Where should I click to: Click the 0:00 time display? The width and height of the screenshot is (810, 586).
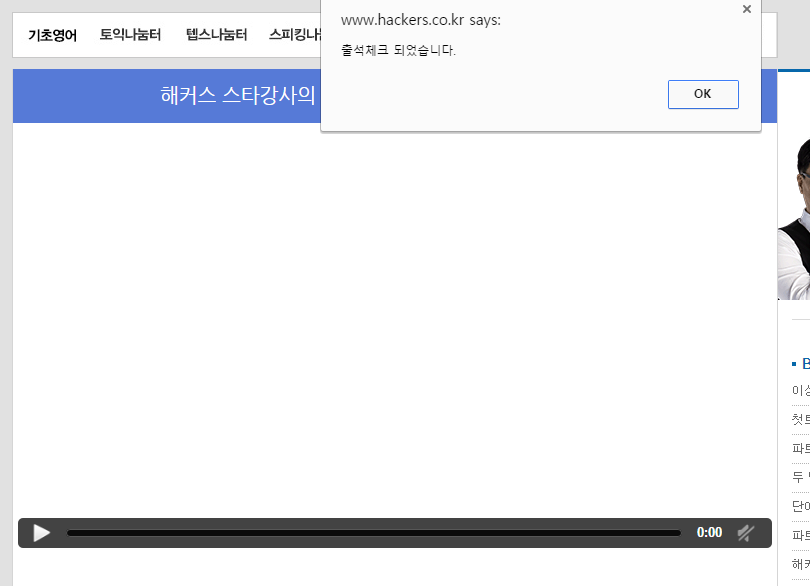pos(709,533)
